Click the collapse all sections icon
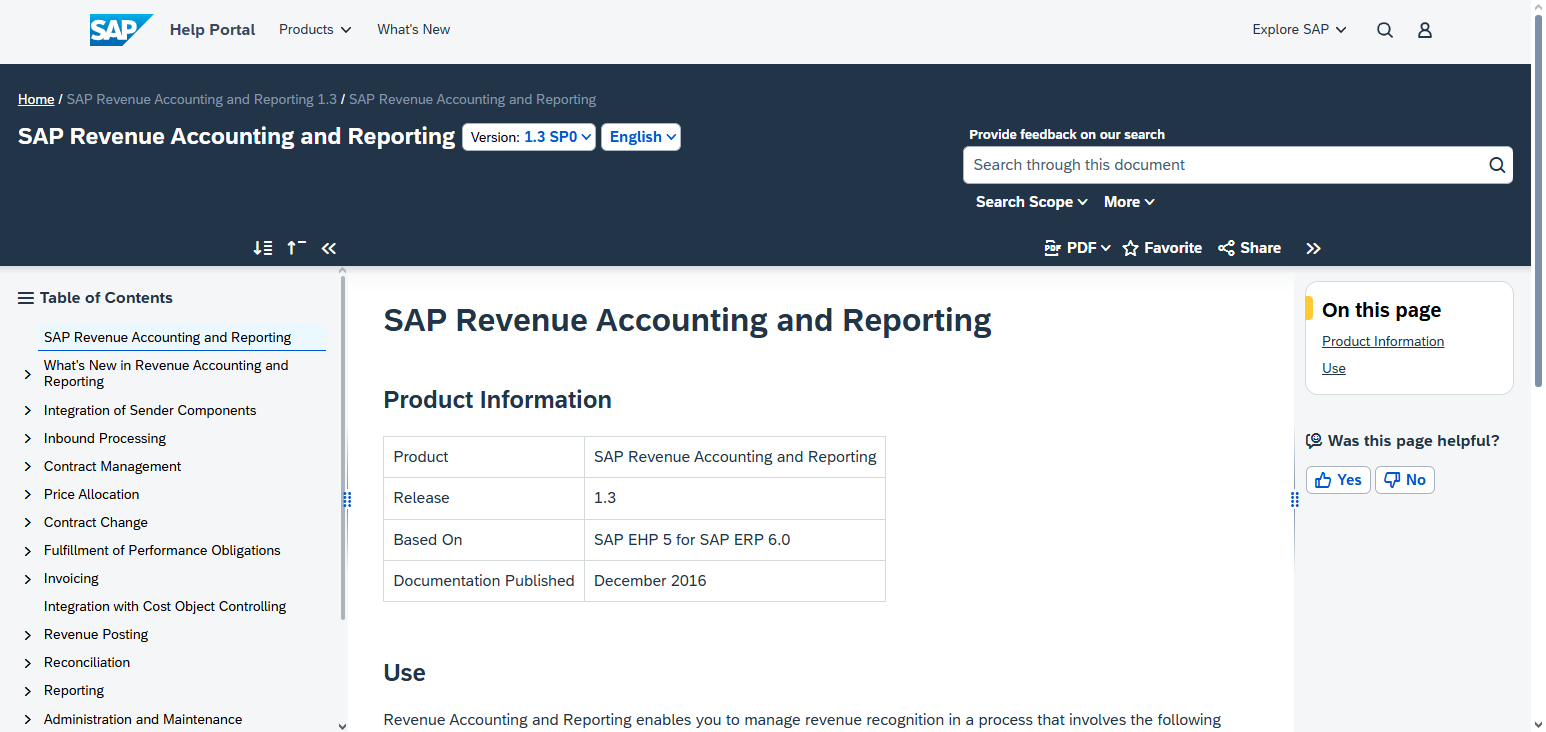The height and width of the screenshot is (732, 1546). coord(296,248)
